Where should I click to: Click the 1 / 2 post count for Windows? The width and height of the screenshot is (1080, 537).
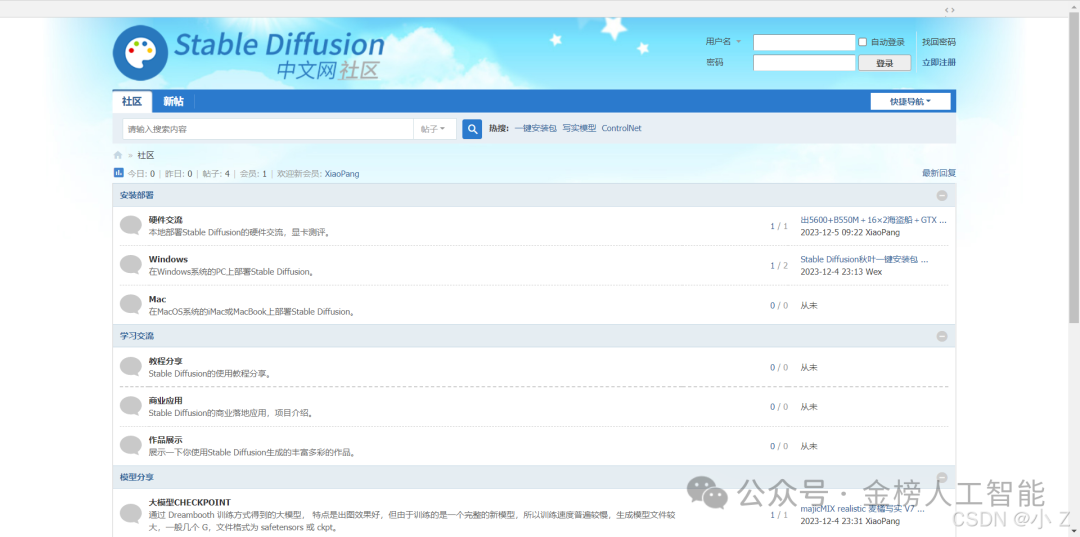(779, 265)
